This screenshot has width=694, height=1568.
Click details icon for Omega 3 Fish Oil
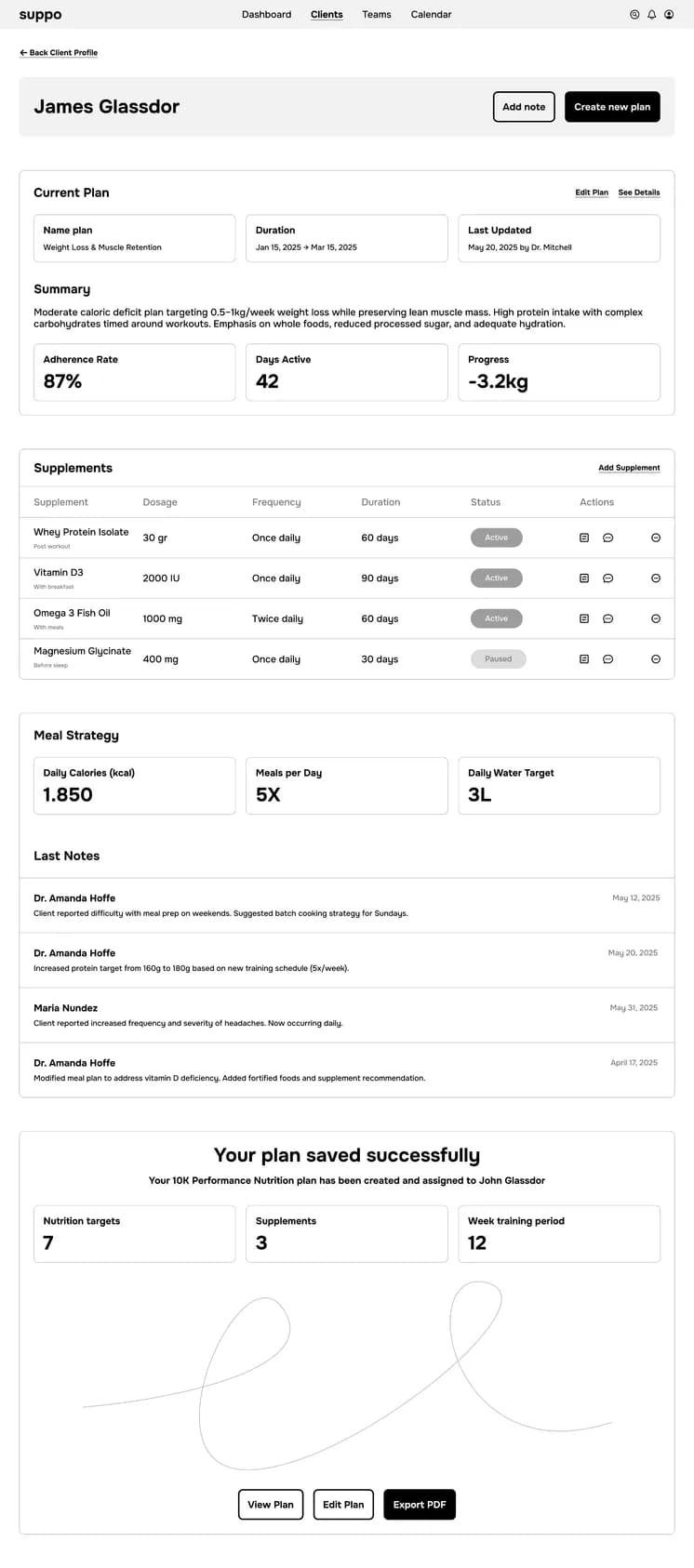[584, 618]
